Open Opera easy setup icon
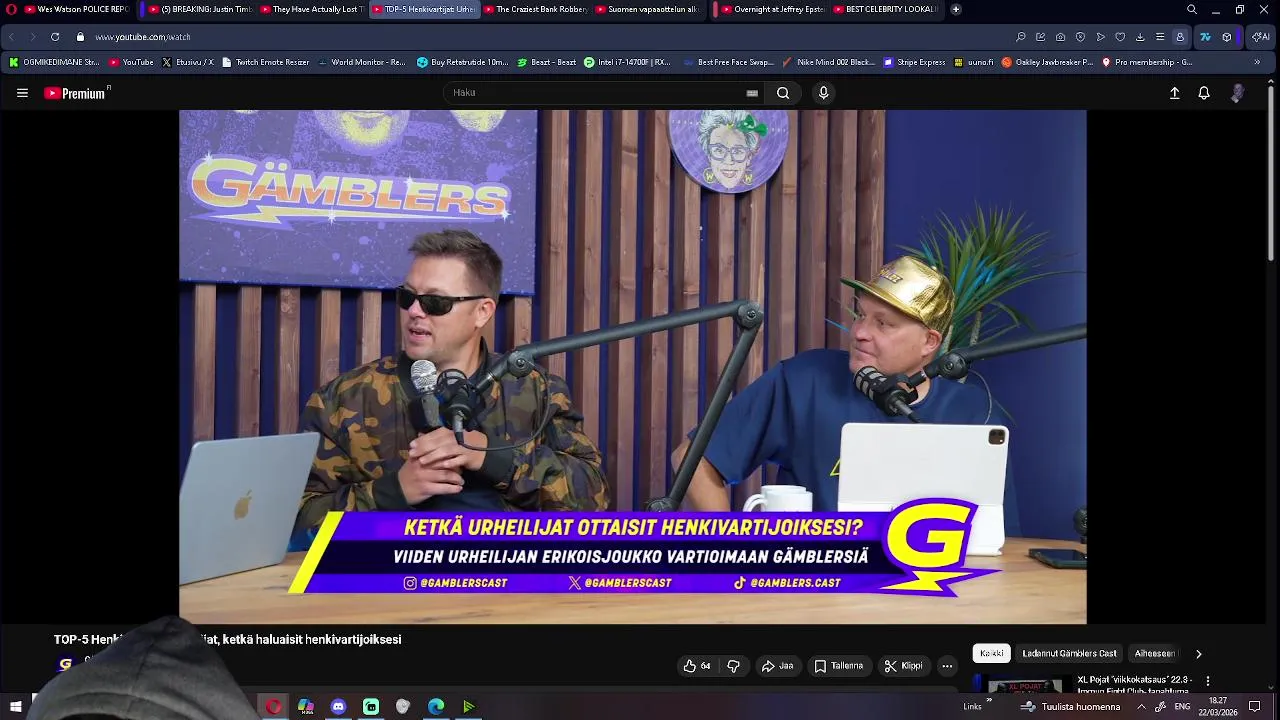The width and height of the screenshot is (1280, 720). (1160, 37)
